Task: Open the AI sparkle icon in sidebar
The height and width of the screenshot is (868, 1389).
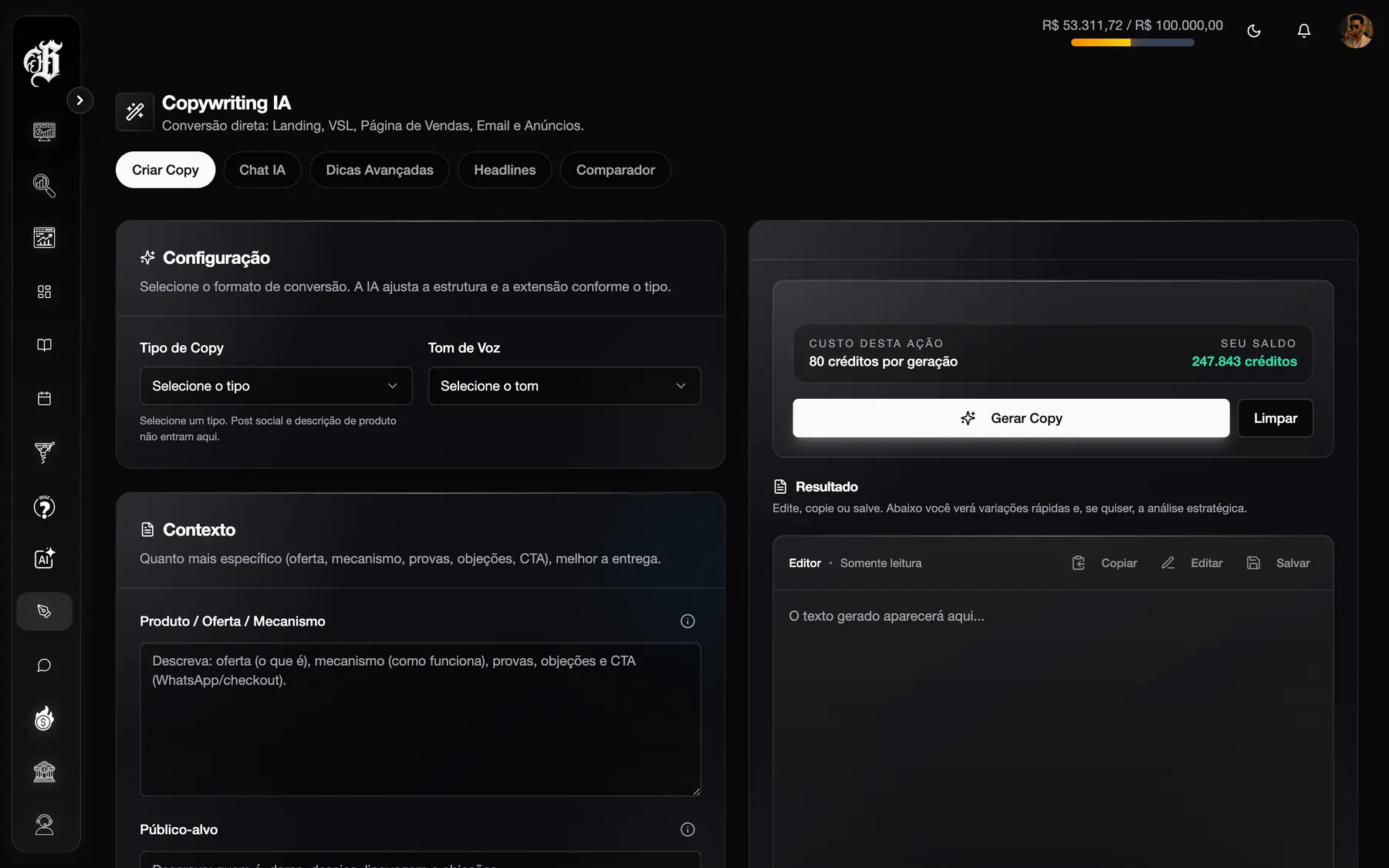Action: click(x=44, y=559)
